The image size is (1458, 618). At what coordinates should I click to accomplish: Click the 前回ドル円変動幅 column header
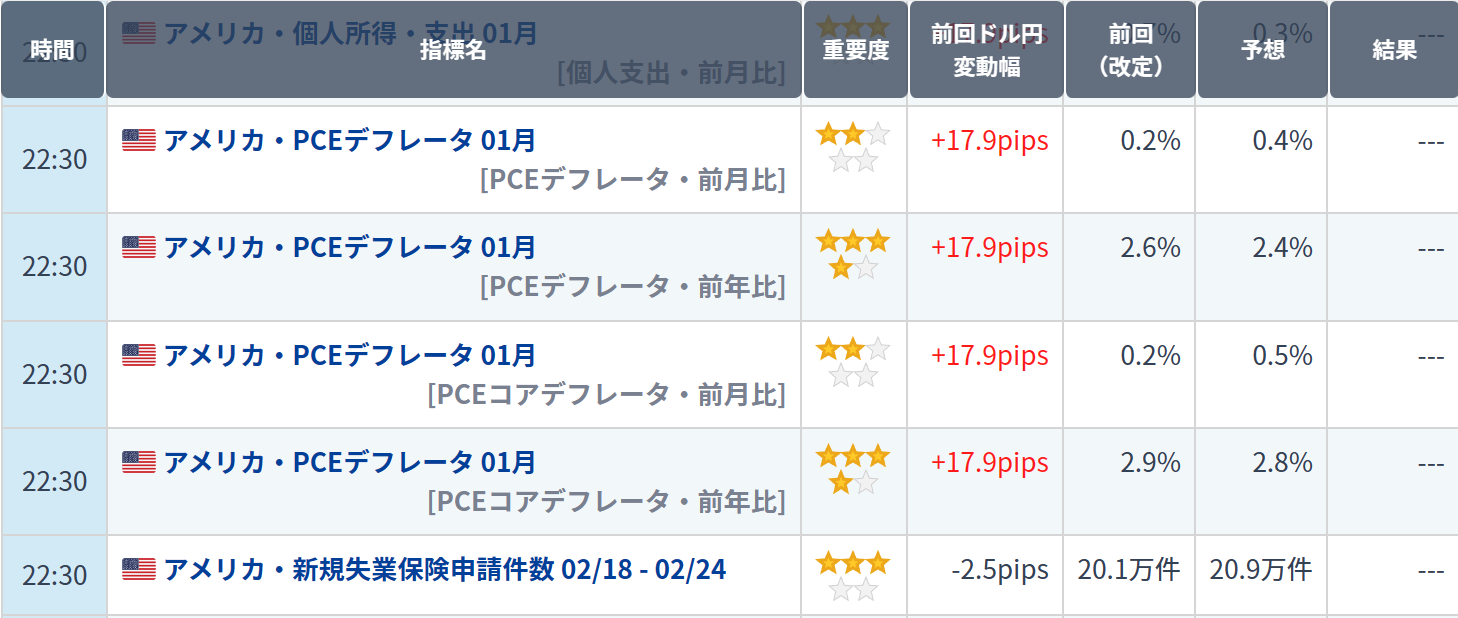(x=986, y=50)
